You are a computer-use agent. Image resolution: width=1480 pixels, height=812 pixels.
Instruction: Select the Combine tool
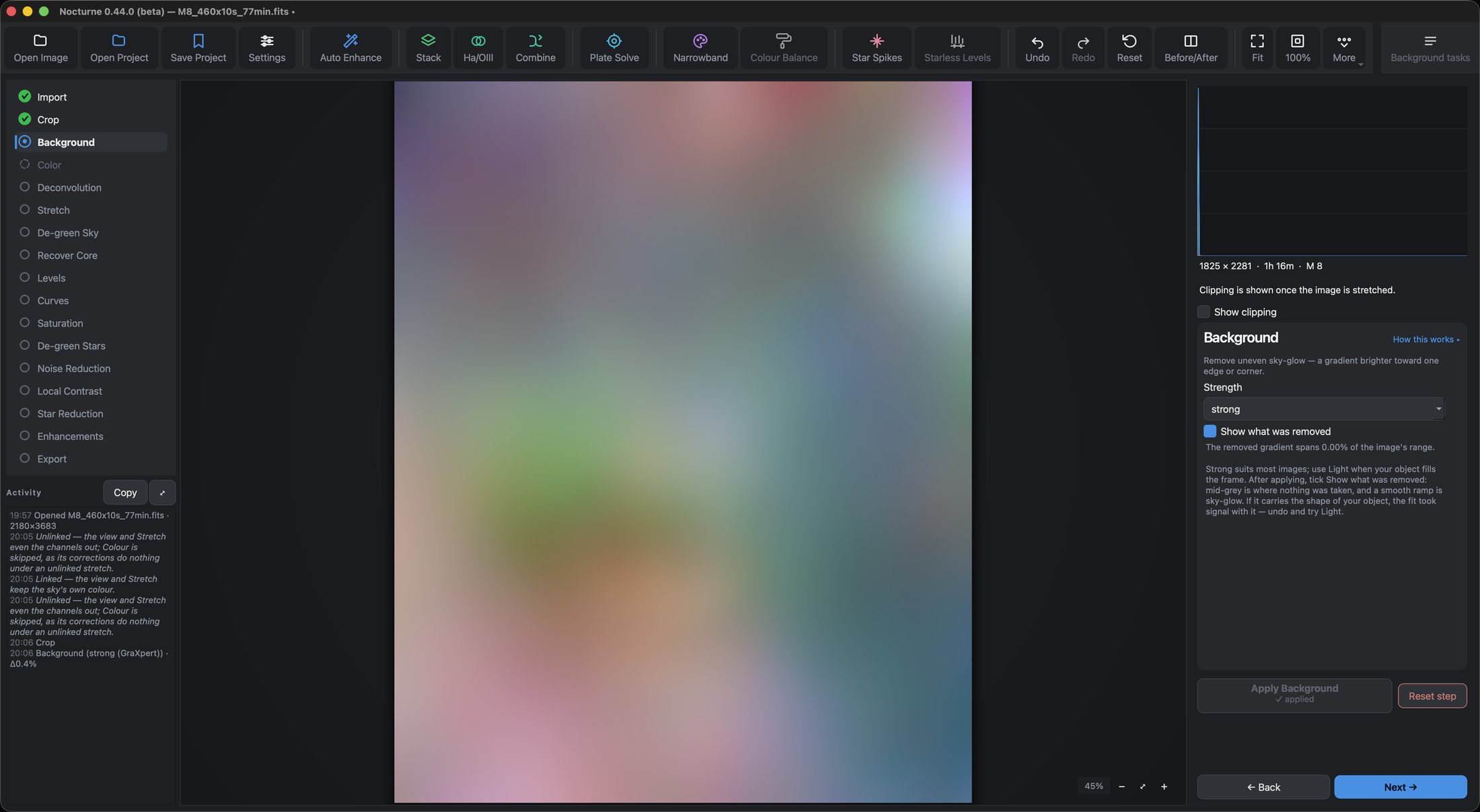535,48
